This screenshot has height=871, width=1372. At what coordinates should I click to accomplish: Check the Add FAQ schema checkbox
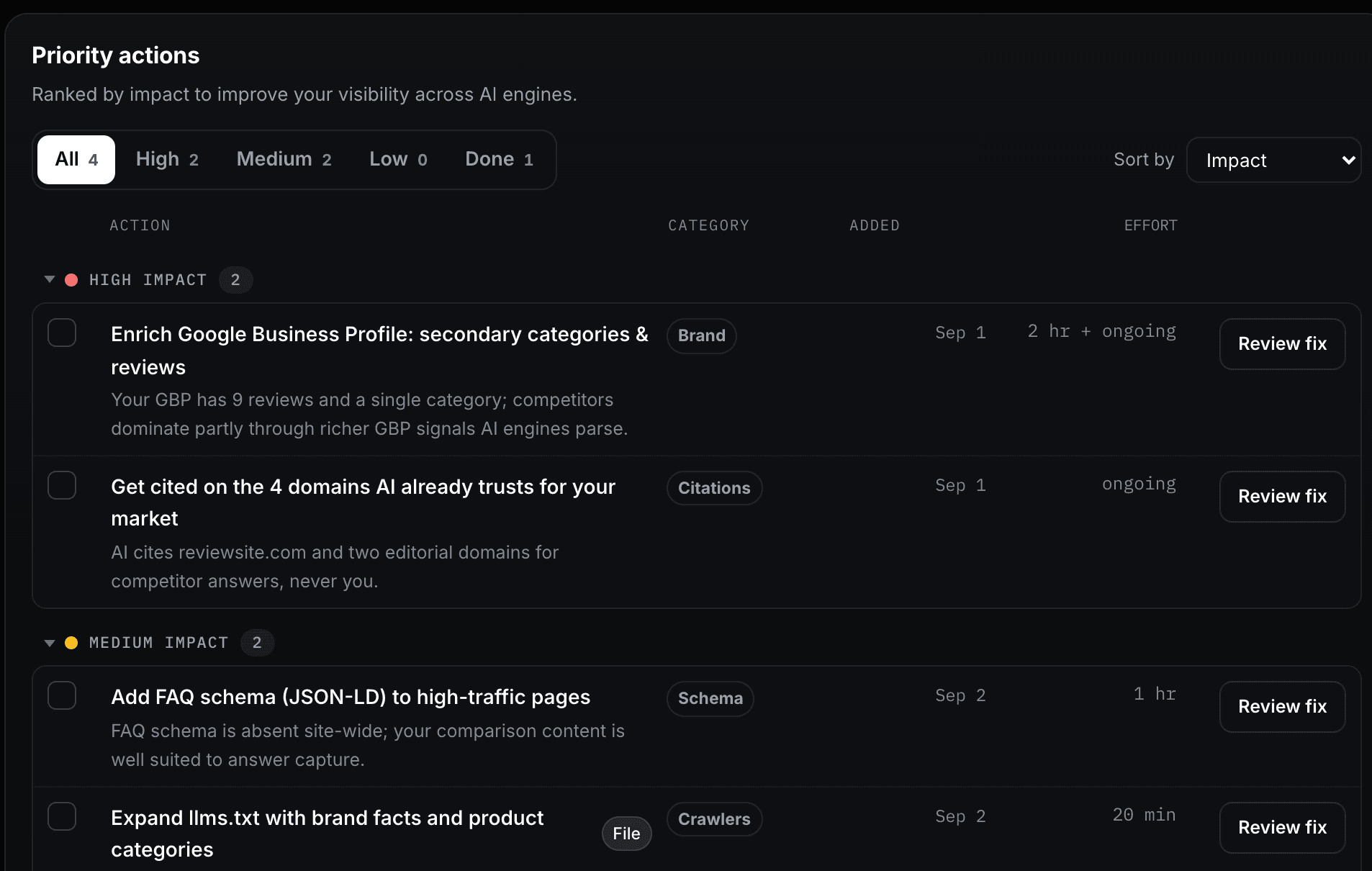tap(62, 695)
